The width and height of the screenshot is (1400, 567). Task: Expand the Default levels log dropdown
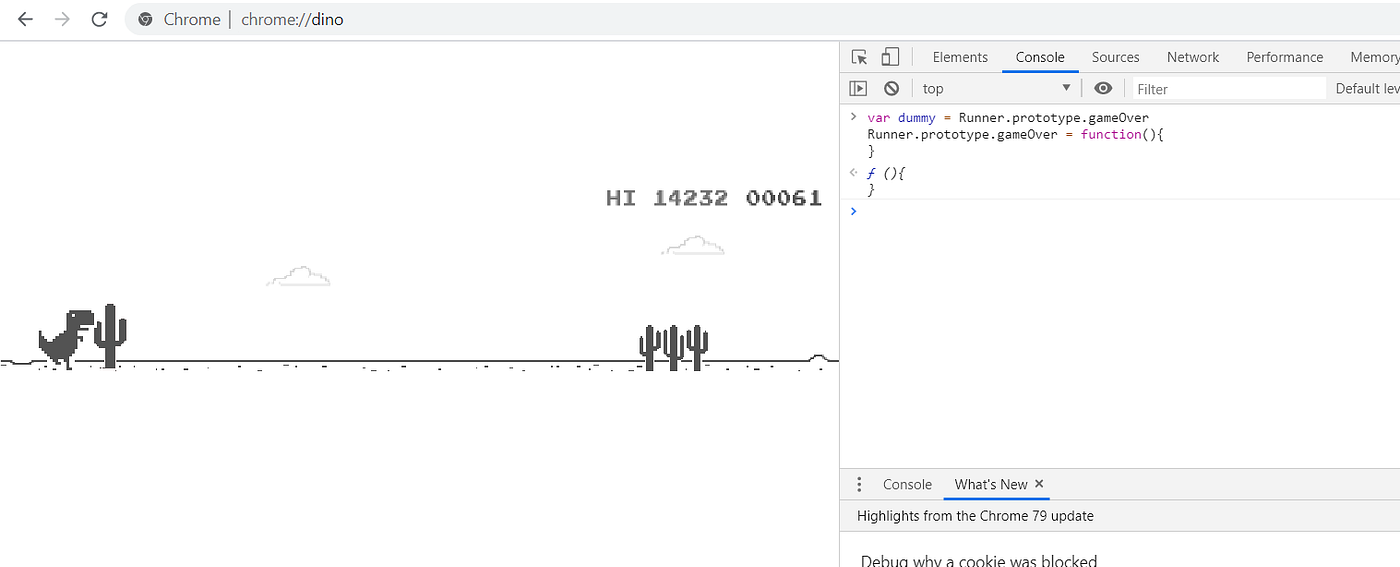pyautogui.click(x=1366, y=88)
